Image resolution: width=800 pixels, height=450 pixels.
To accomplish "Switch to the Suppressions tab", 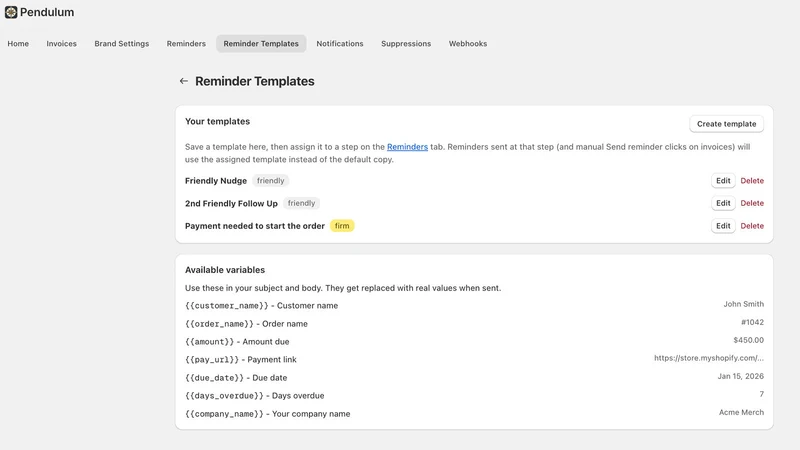I will point(406,44).
